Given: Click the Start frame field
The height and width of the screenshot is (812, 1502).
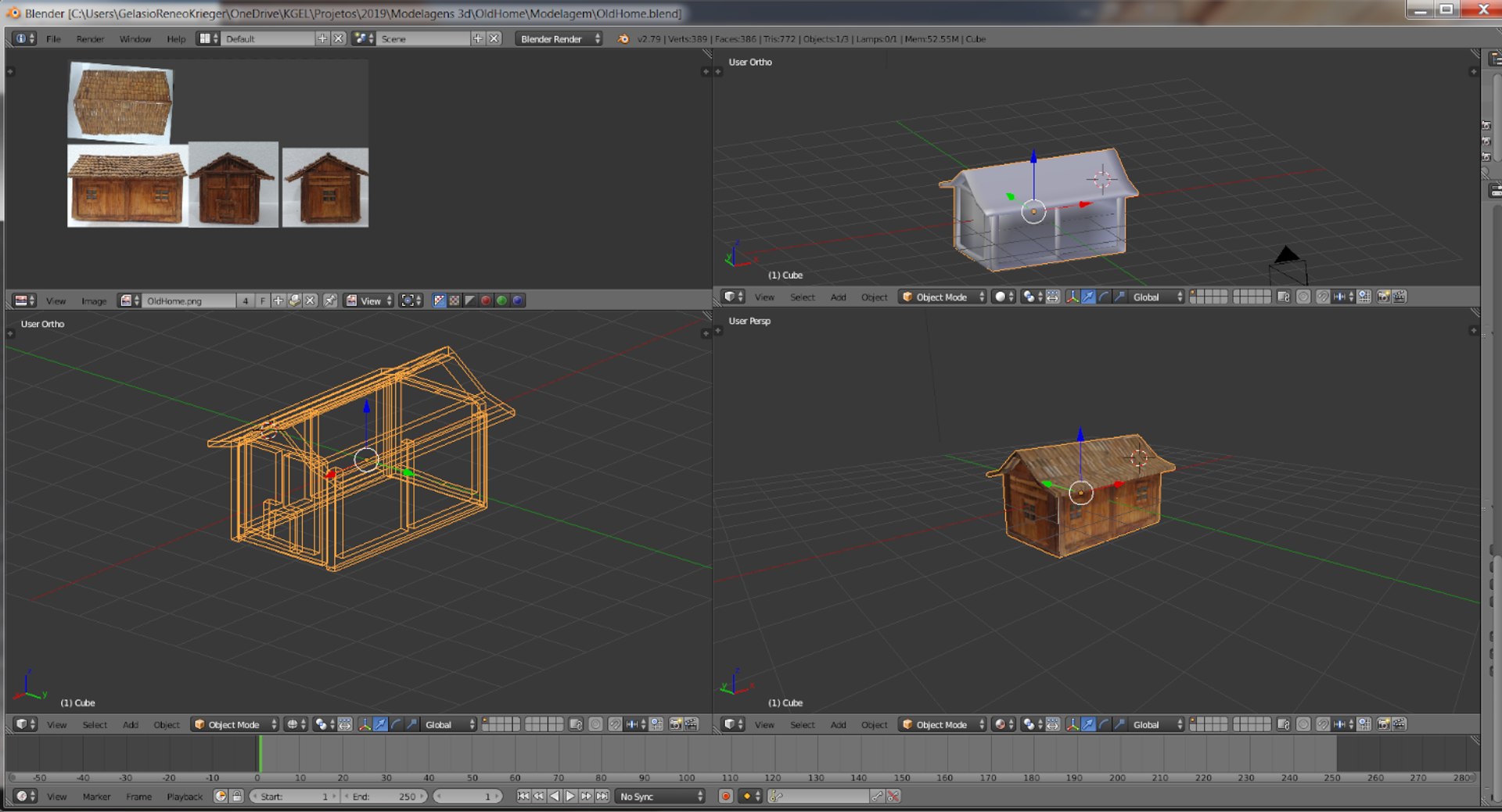Looking at the screenshot, I should tap(294, 796).
